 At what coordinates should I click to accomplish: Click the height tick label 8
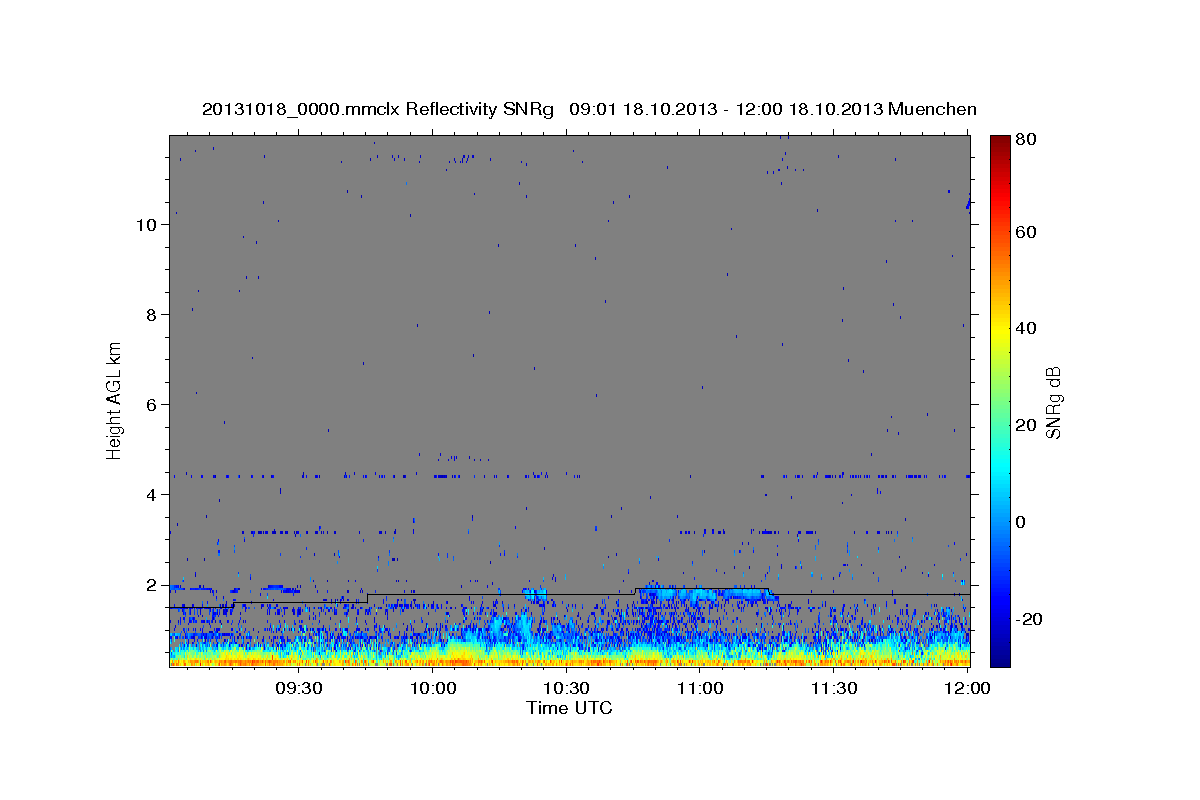[153, 314]
